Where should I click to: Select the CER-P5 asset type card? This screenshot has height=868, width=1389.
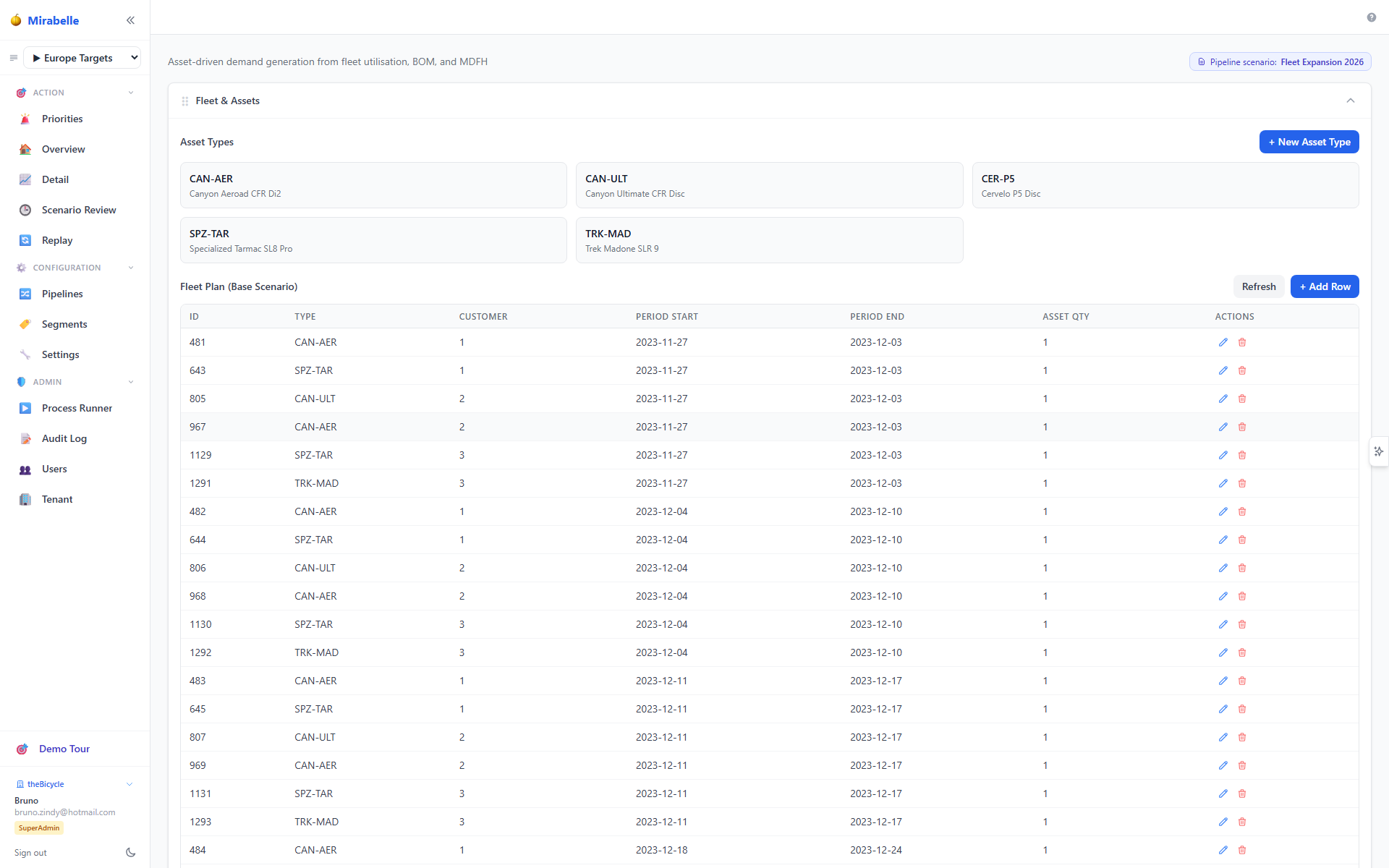[1165, 185]
